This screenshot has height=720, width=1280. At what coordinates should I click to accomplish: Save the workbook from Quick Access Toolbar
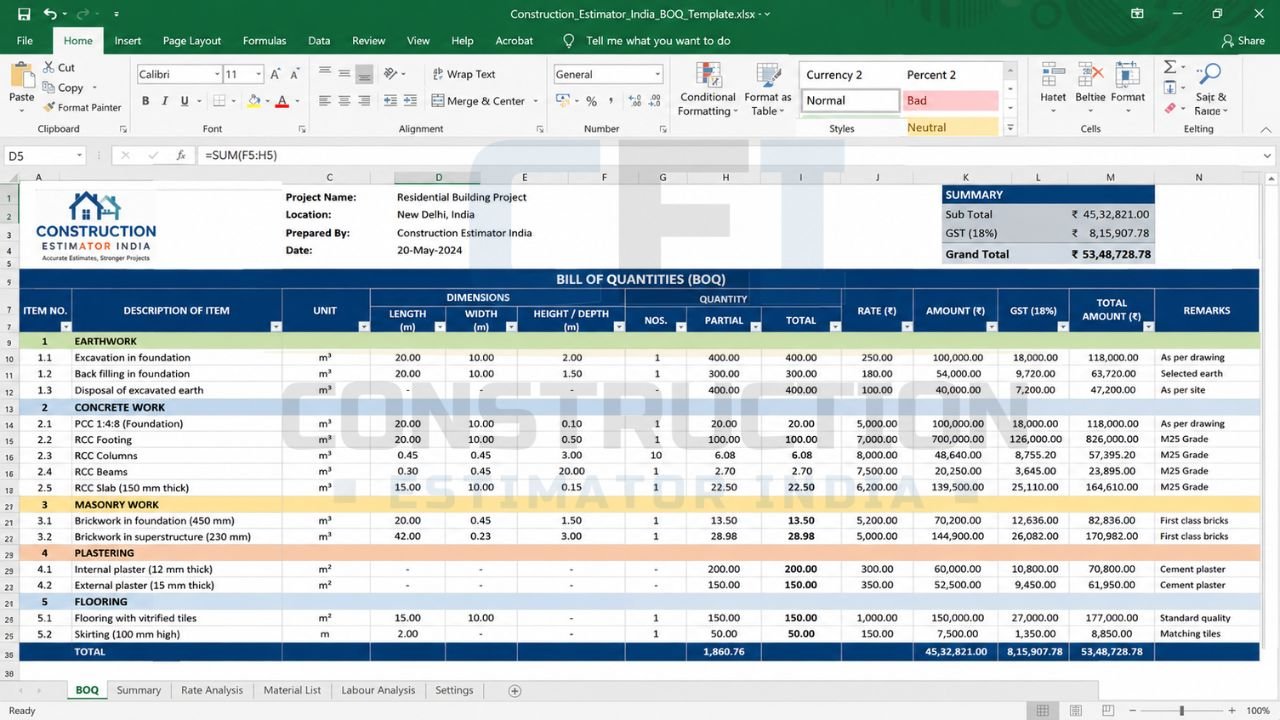pyautogui.click(x=24, y=14)
